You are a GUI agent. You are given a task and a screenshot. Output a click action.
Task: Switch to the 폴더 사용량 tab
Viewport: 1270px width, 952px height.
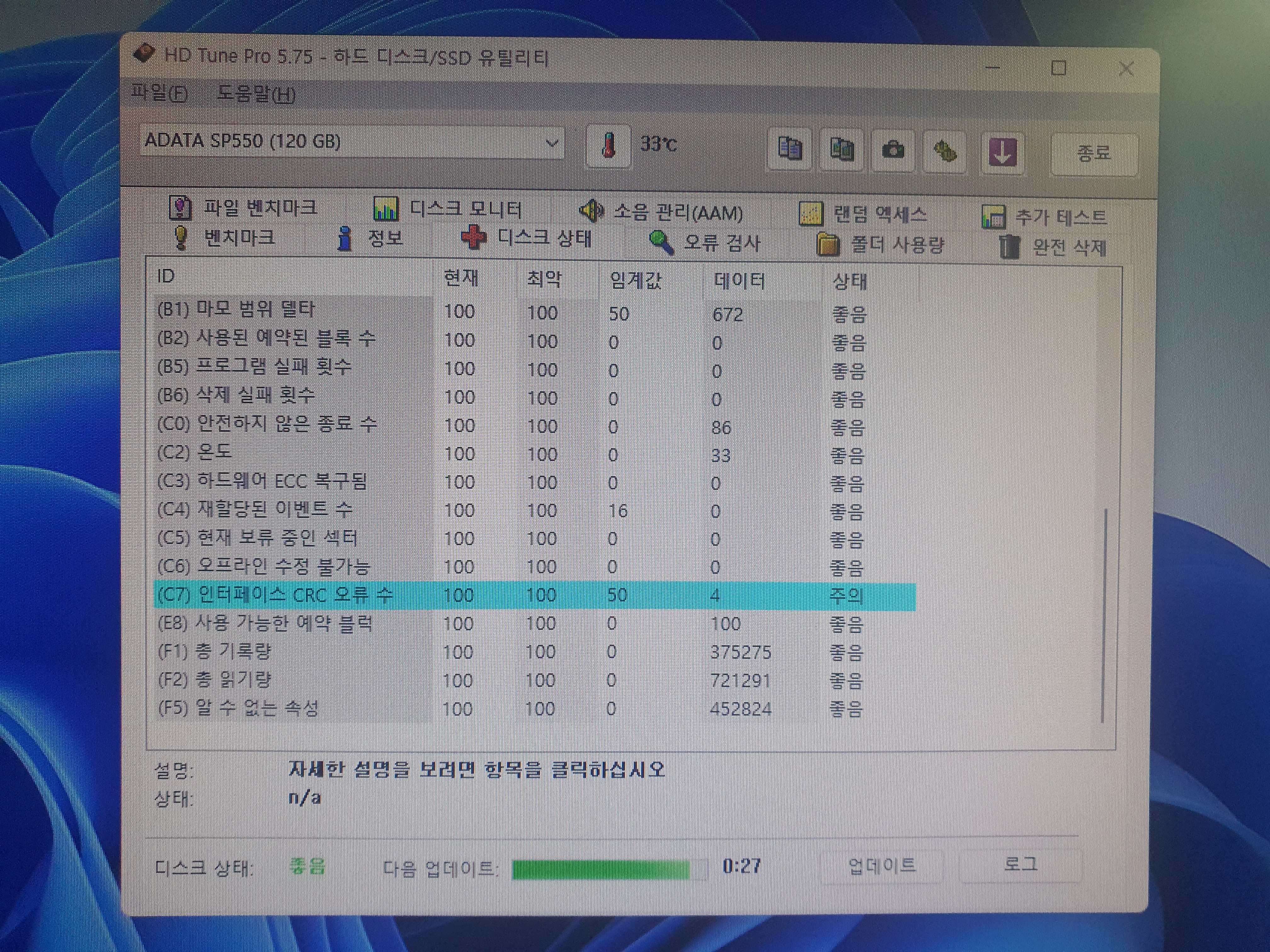click(x=880, y=245)
